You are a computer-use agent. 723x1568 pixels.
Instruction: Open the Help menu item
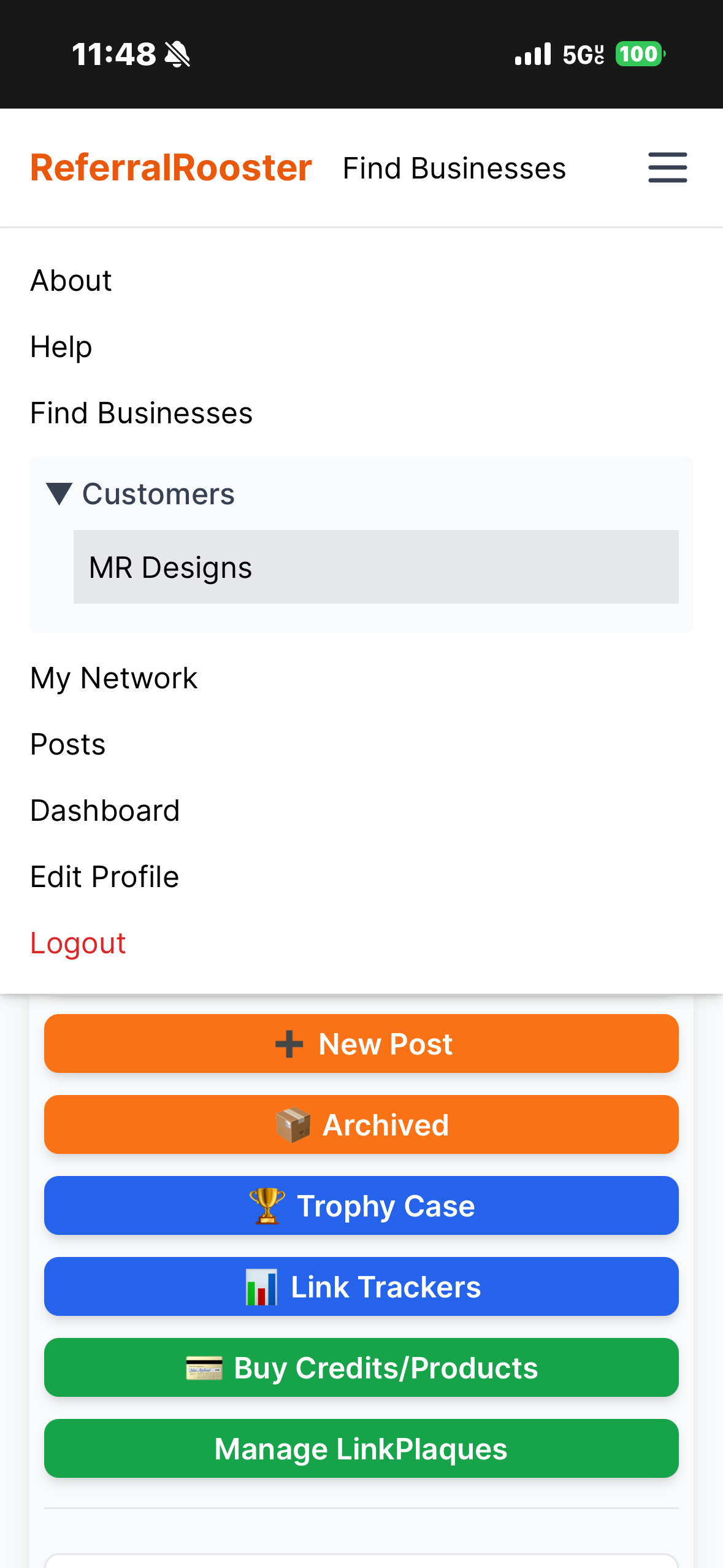61,347
